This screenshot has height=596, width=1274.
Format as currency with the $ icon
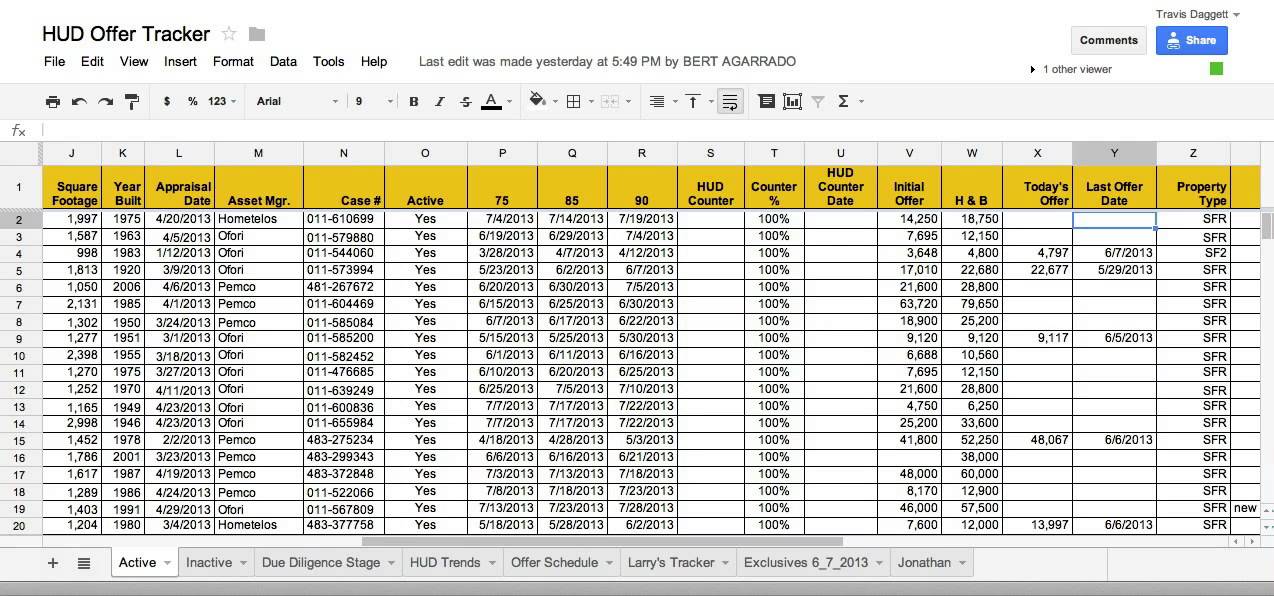(x=166, y=101)
